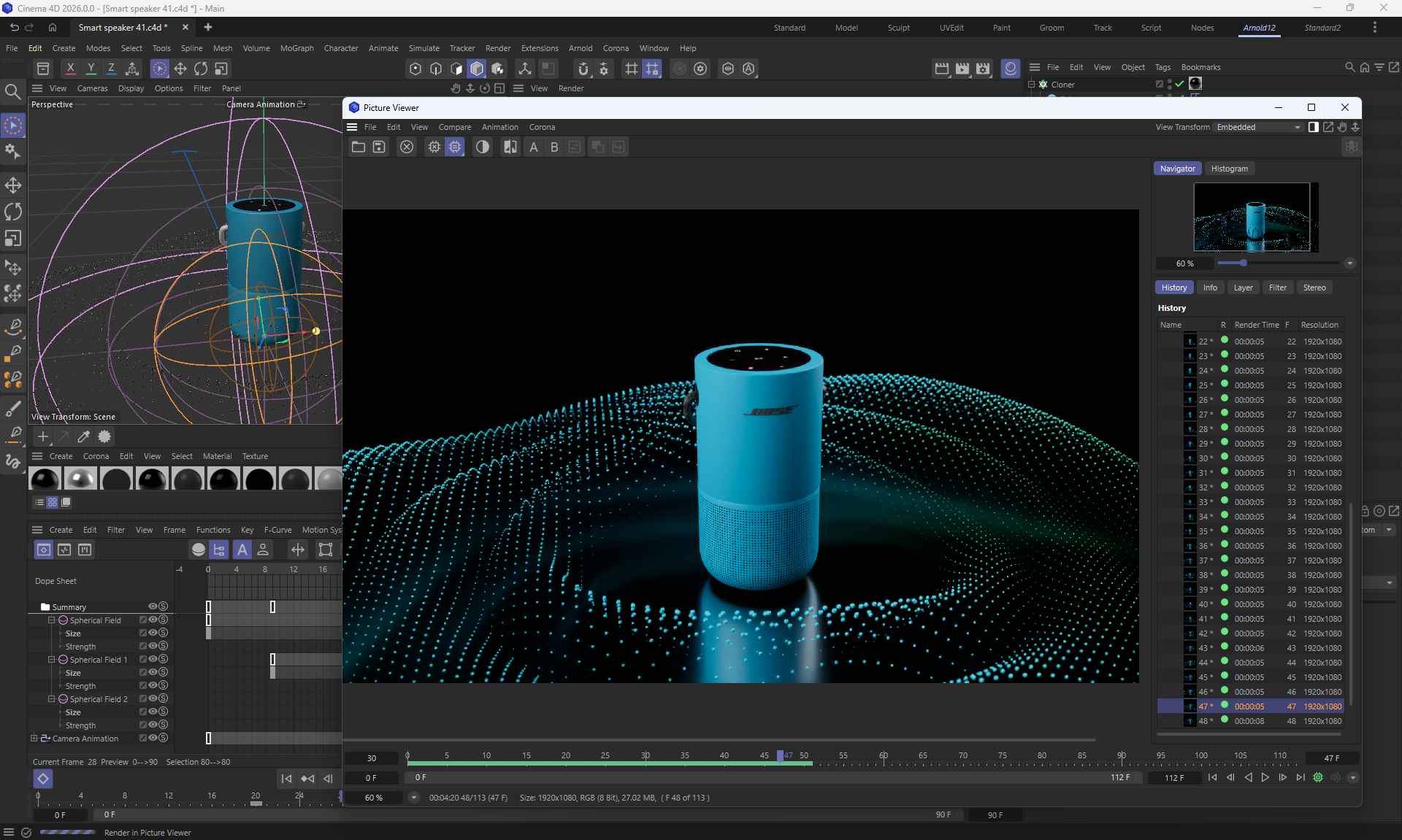
Task: Set image as A for compare
Action: point(534,147)
